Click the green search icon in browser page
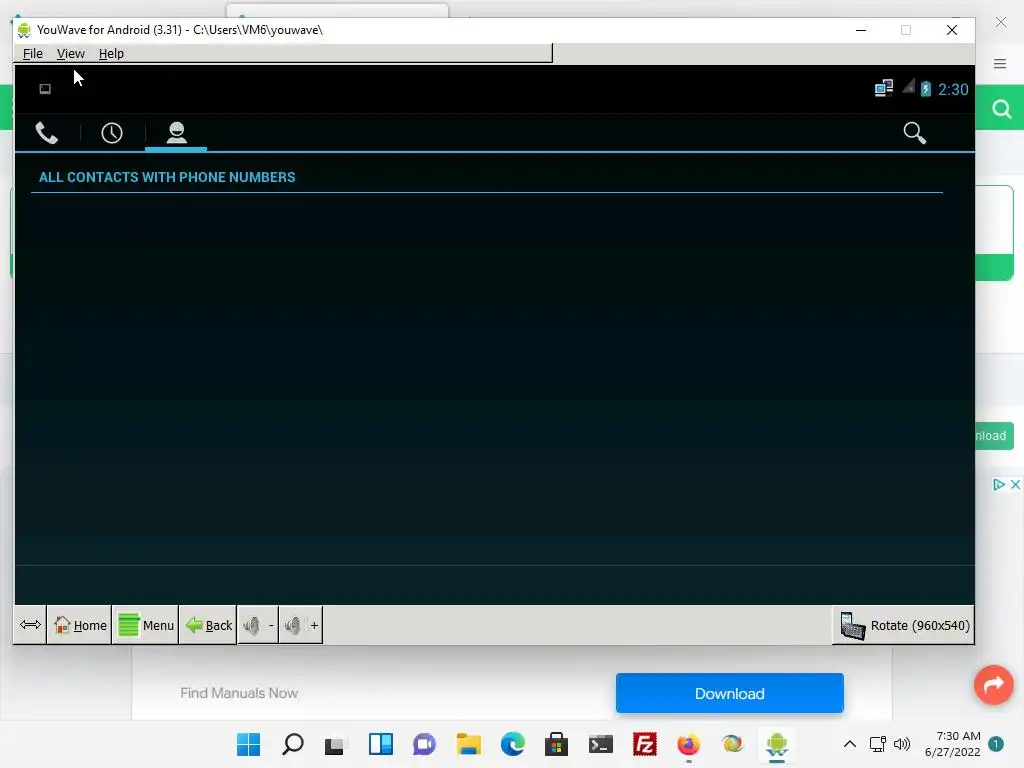 point(1001,108)
